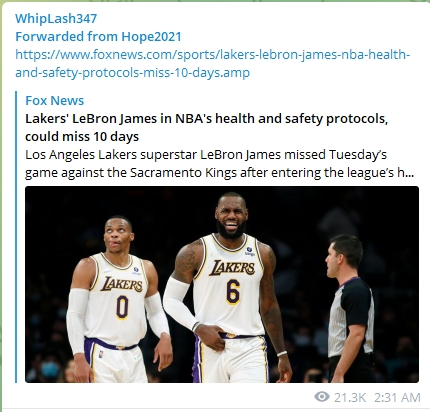Viewport: 430px width, 412px height.
Task: Click the "Forwarded from" label text
Action: point(66,36)
